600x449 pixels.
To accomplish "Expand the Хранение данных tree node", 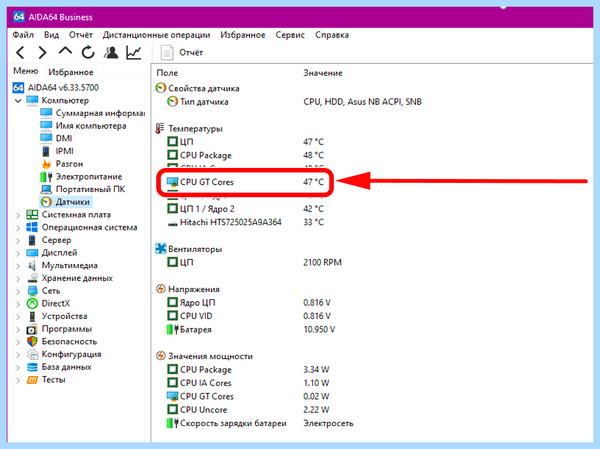I will pyautogui.click(x=18, y=278).
